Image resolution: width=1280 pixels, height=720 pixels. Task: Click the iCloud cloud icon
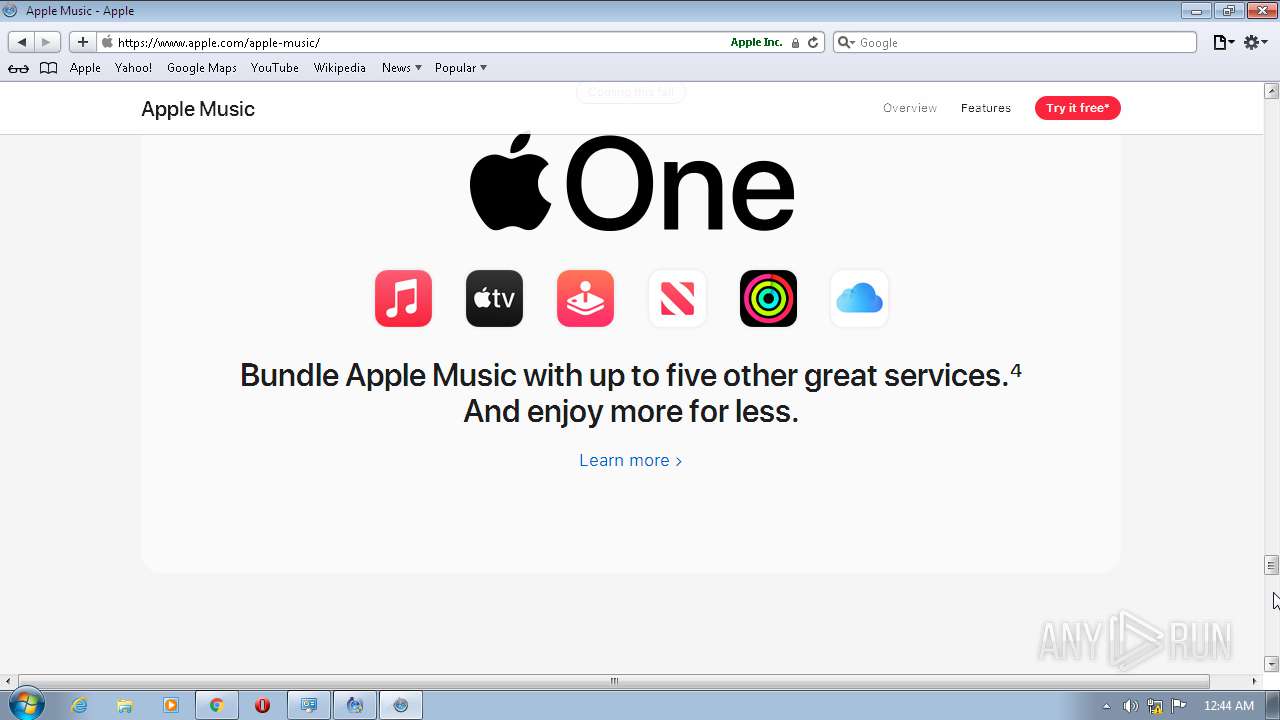[x=859, y=298]
